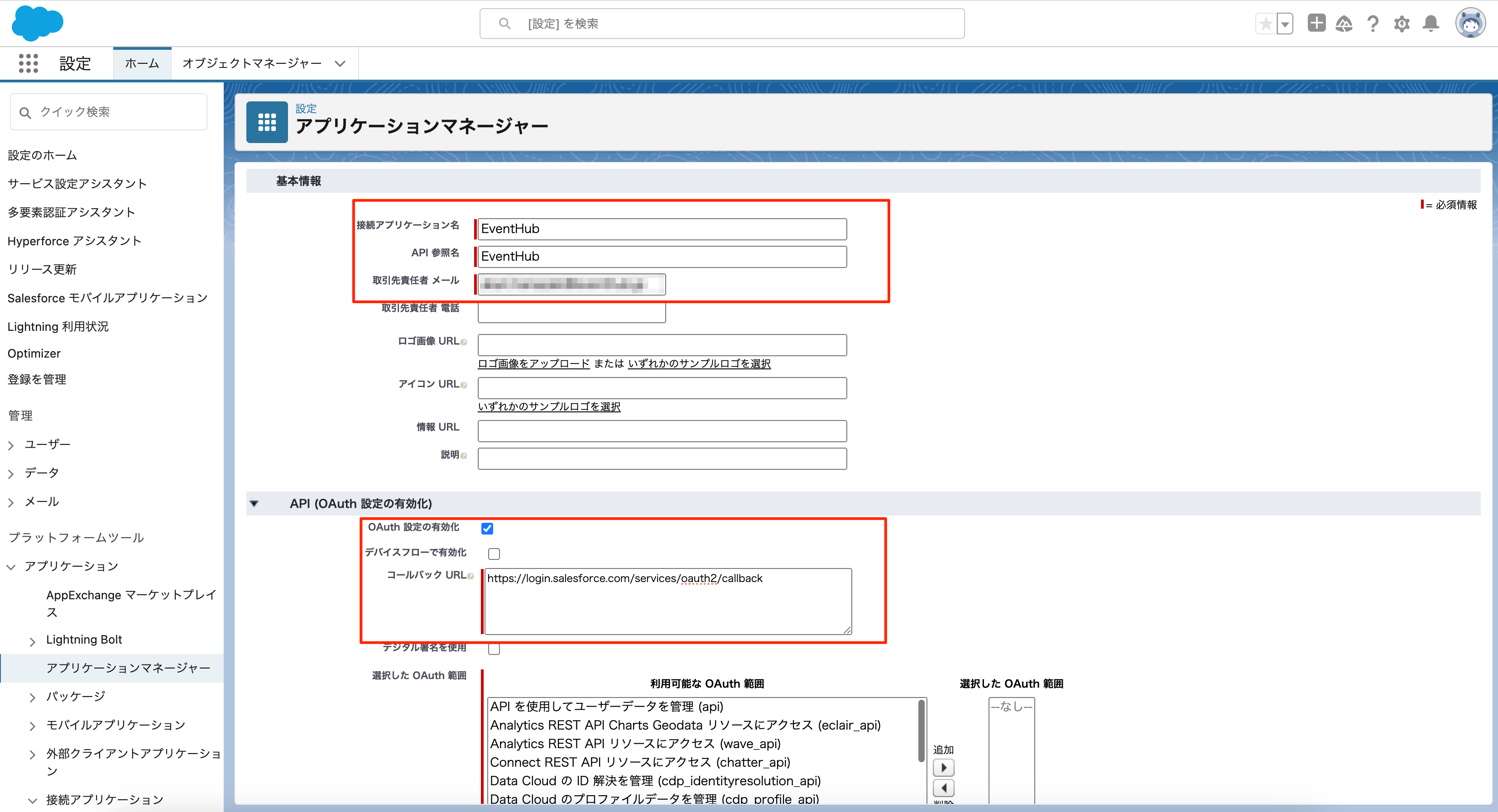Click the favorites star icon
Screen dimensions: 1498x812
pos(1266,24)
